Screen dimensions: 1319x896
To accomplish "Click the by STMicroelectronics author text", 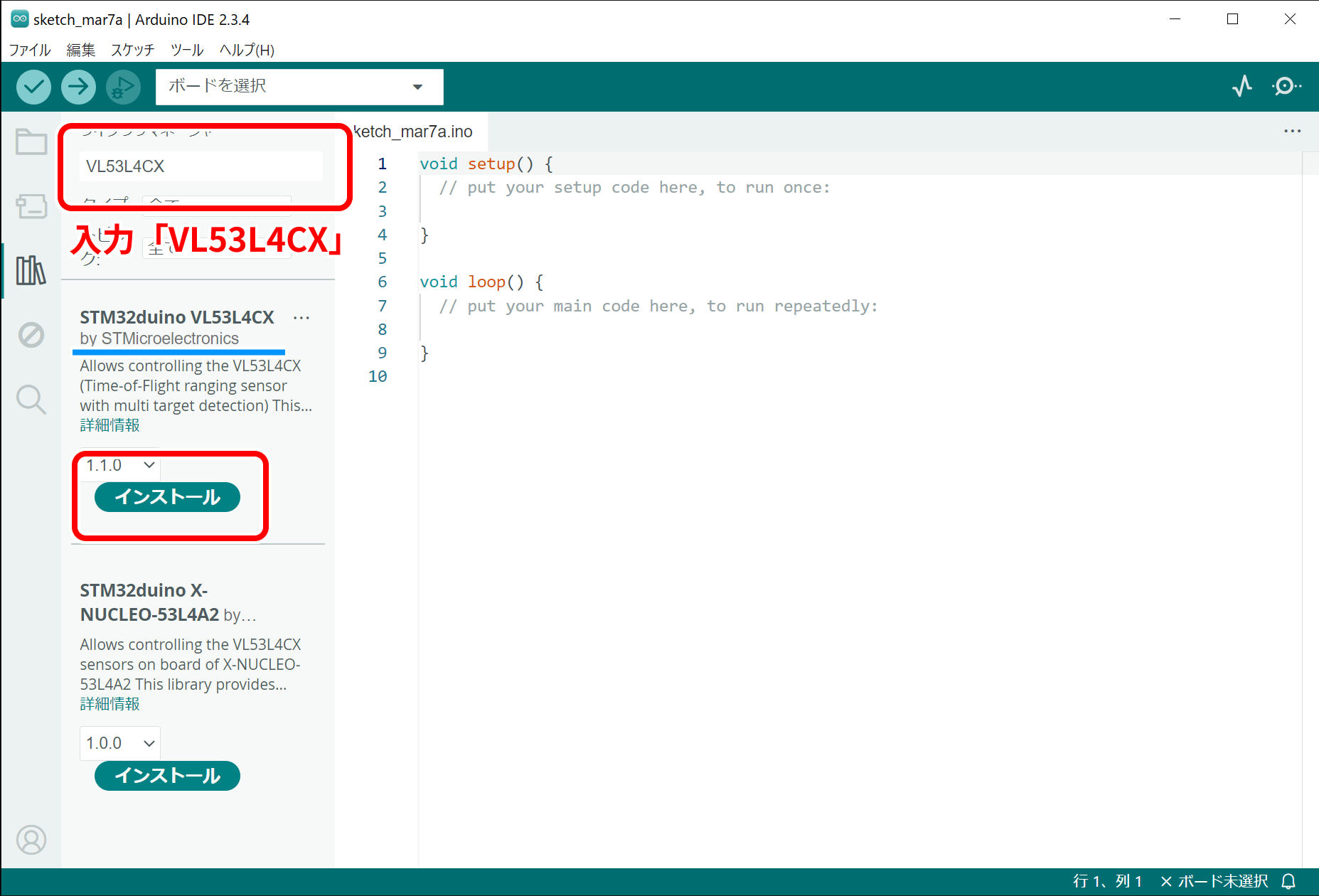I will pos(159,338).
